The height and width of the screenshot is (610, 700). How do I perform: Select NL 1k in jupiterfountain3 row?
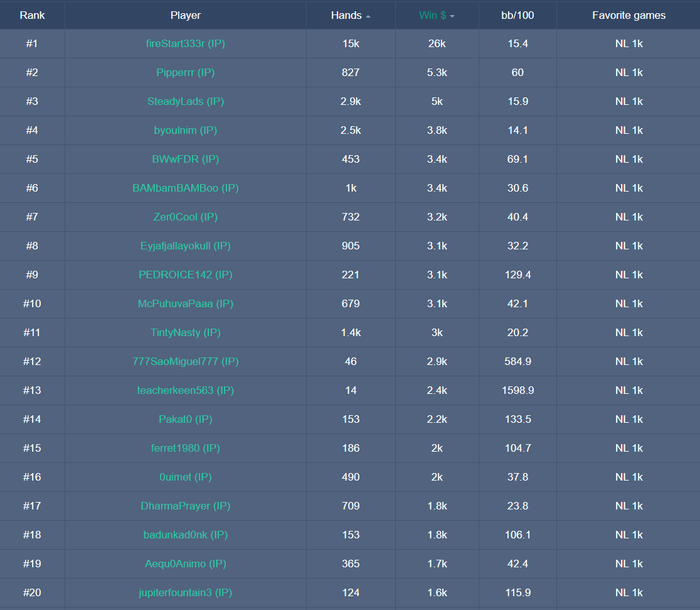pyautogui.click(x=629, y=593)
